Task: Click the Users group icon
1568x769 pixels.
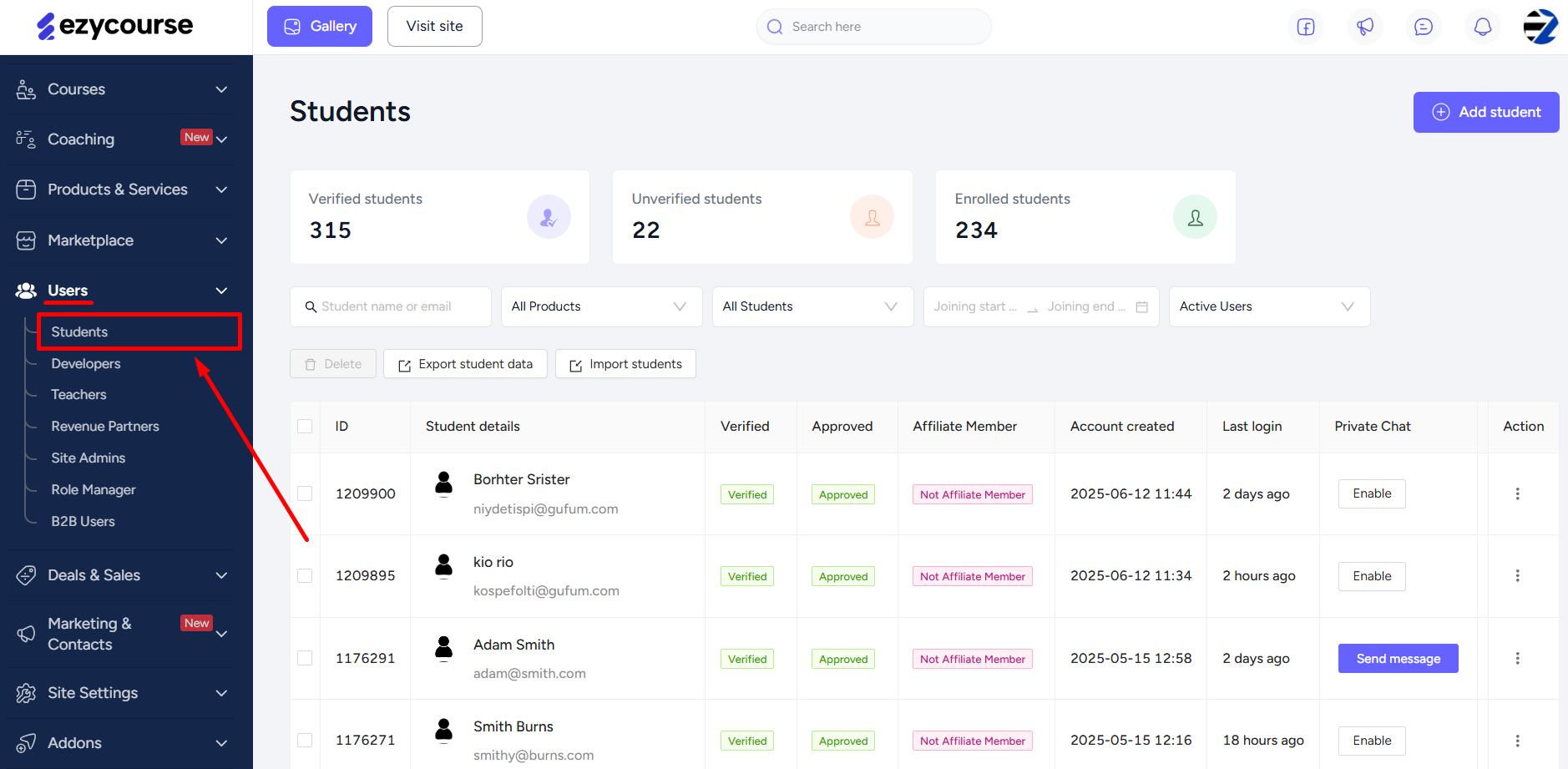Action: pos(26,291)
